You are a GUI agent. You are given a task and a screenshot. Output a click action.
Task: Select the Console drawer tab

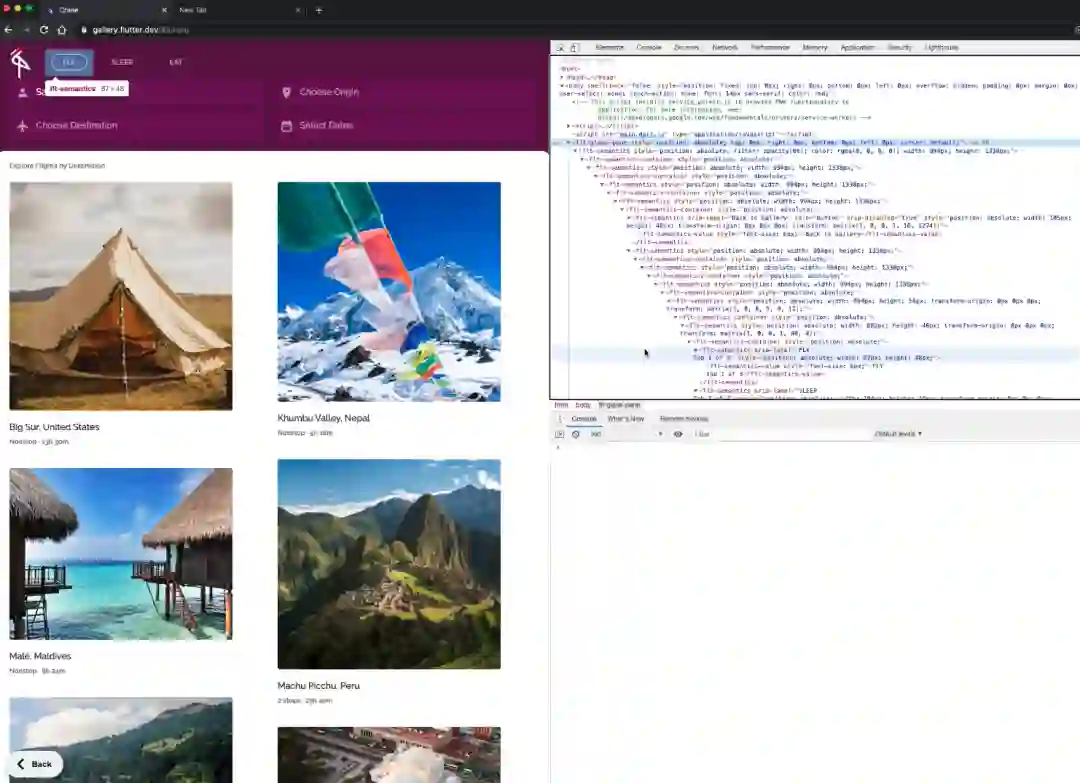[x=583, y=419]
